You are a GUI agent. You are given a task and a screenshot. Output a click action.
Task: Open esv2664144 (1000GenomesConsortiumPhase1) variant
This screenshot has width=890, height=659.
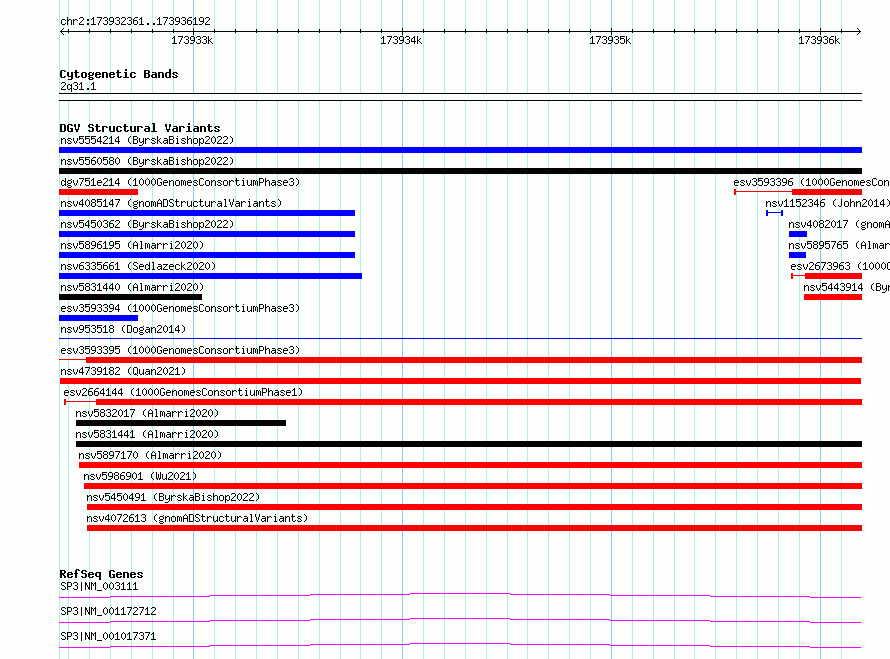click(x=183, y=392)
